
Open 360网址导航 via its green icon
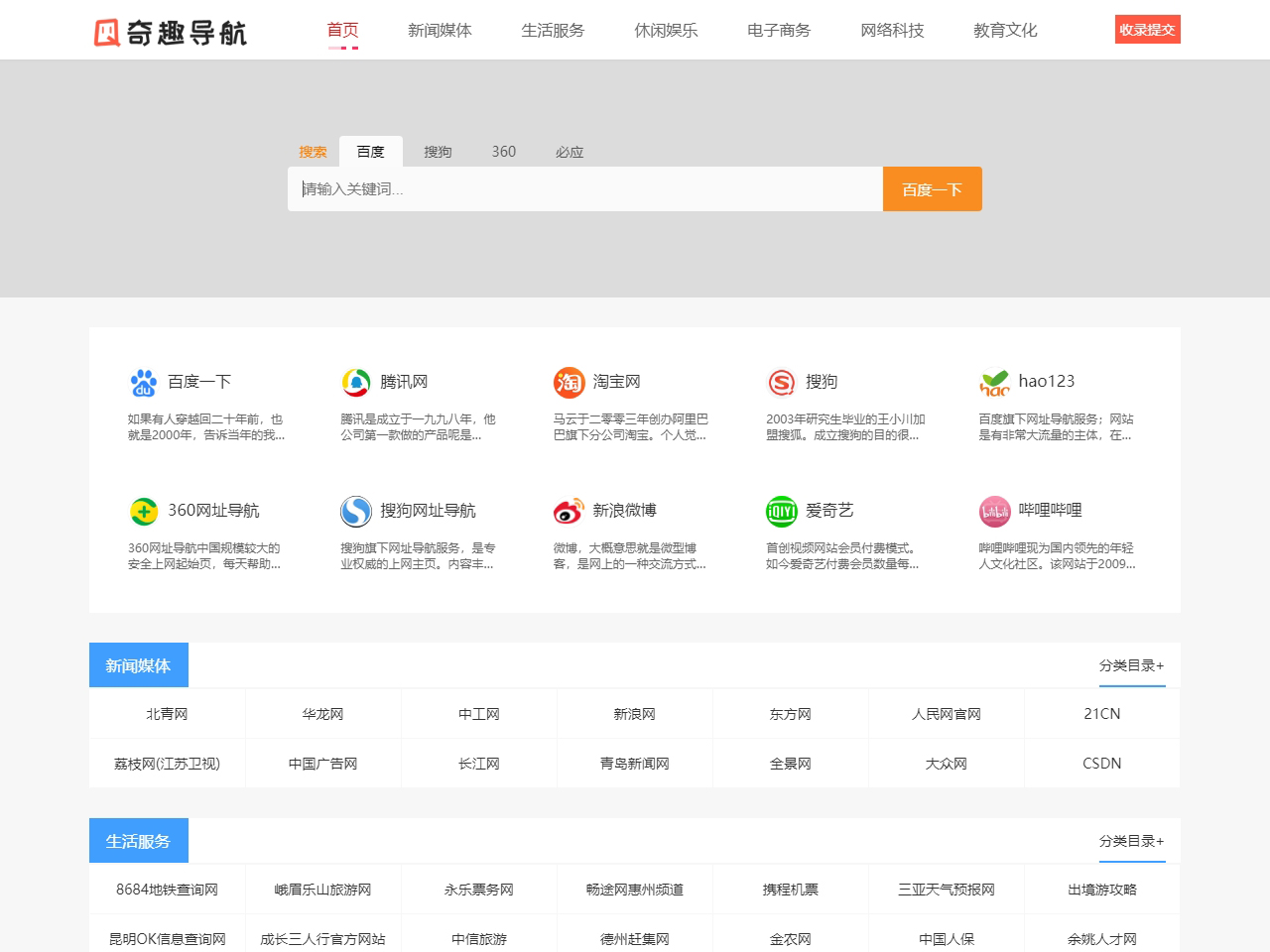[x=144, y=511]
